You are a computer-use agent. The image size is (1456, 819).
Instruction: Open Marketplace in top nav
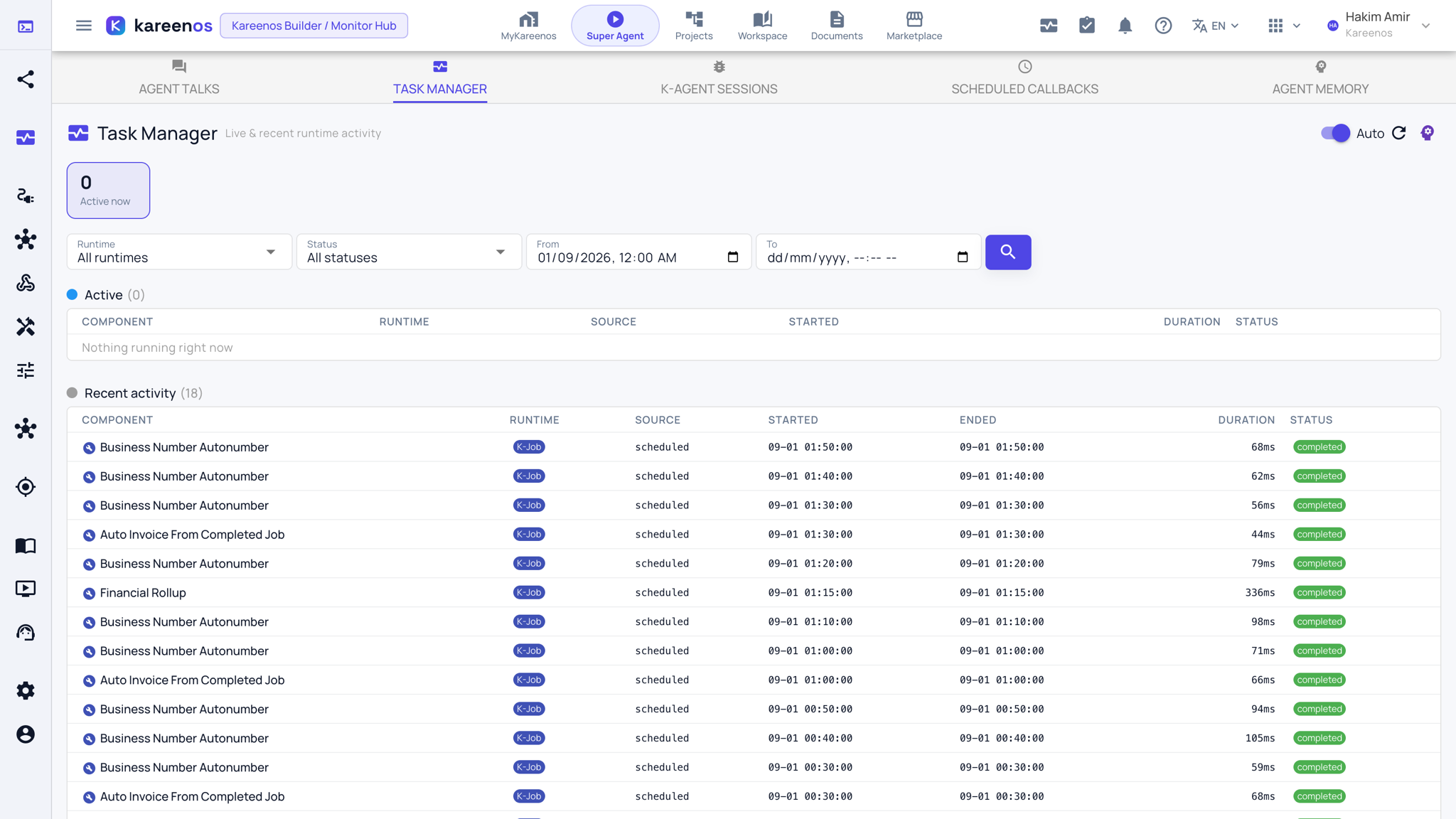pos(914,26)
